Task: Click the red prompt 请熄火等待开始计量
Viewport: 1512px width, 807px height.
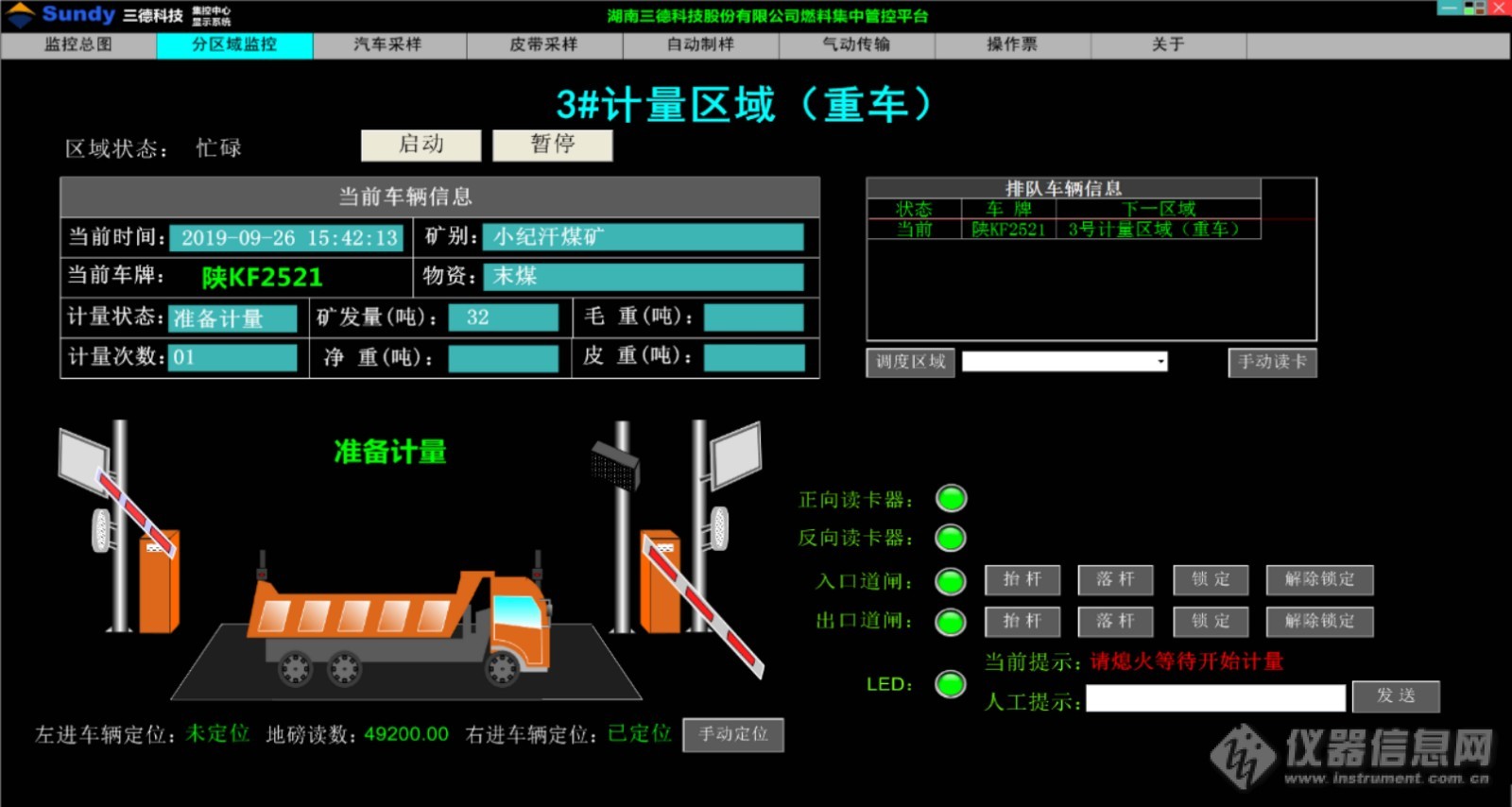Action: [1187, 661]
